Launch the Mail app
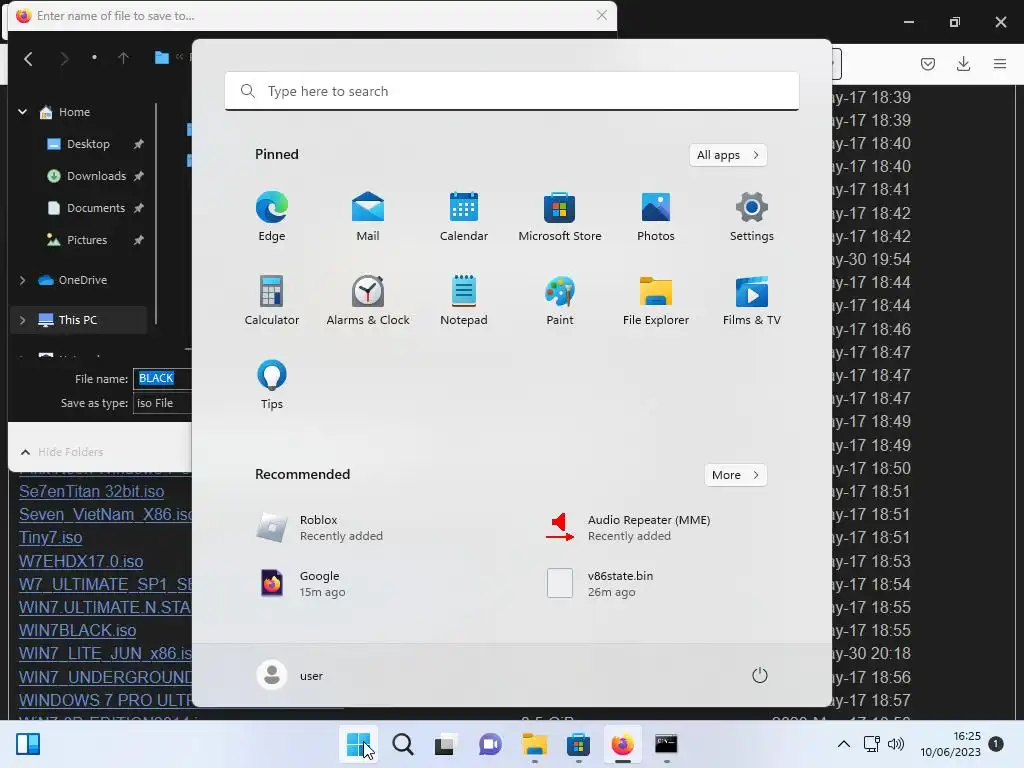The image size is (1024, 768). (368, 216)
